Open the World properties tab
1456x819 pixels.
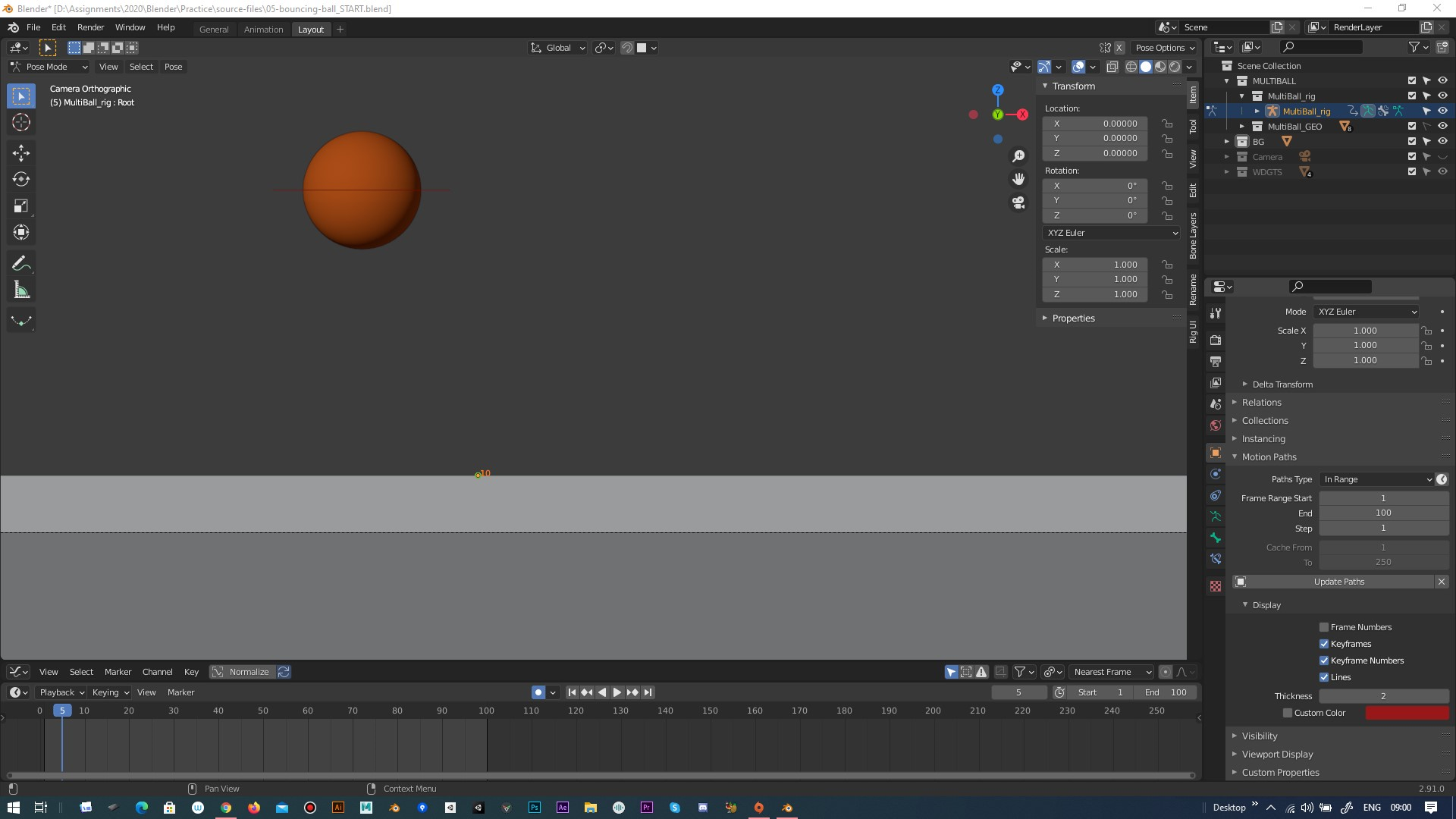pyautogui.click(x=1216, y=425)
